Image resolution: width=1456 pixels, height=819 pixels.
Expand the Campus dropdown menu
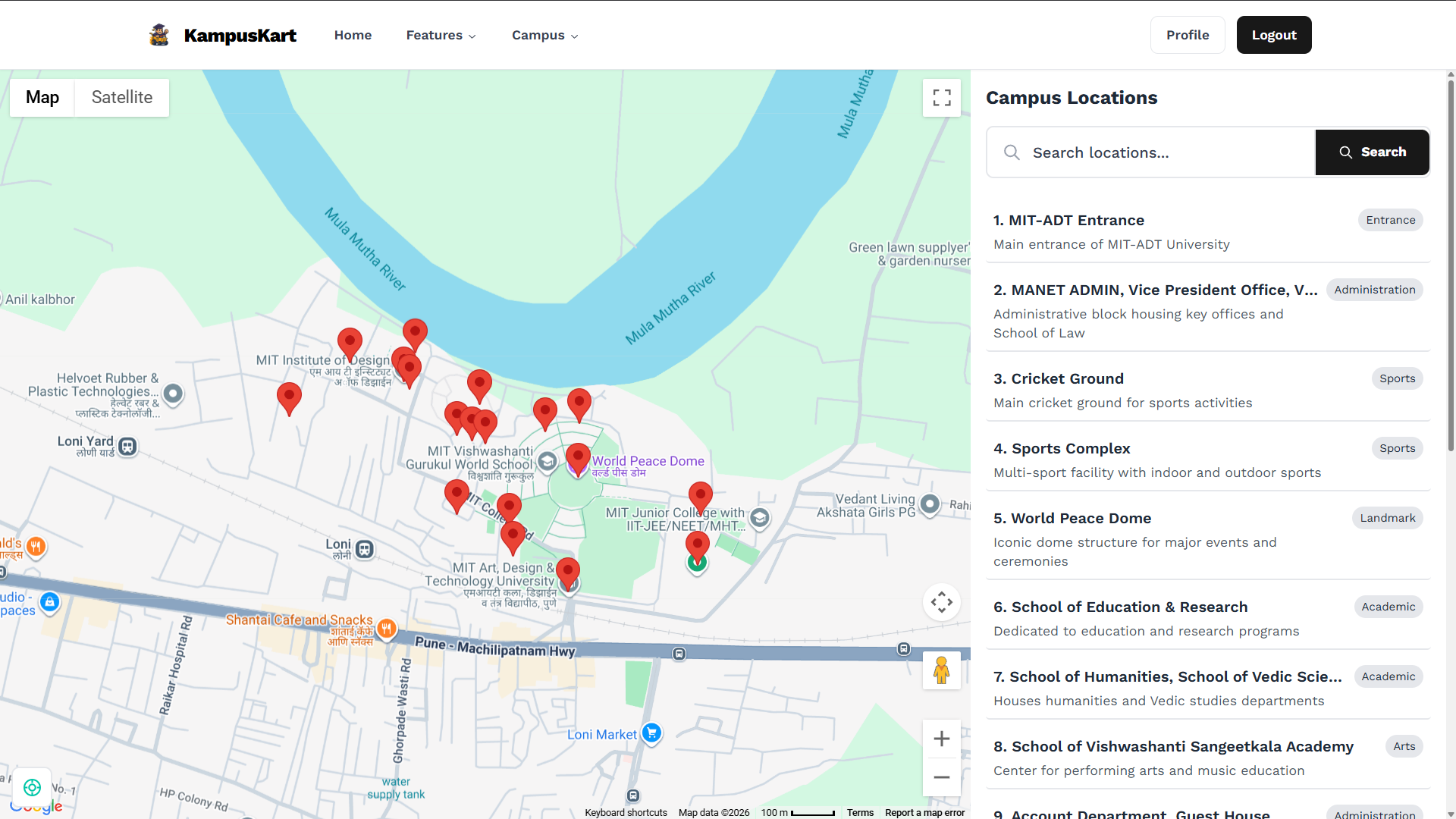tap(545, 35)
